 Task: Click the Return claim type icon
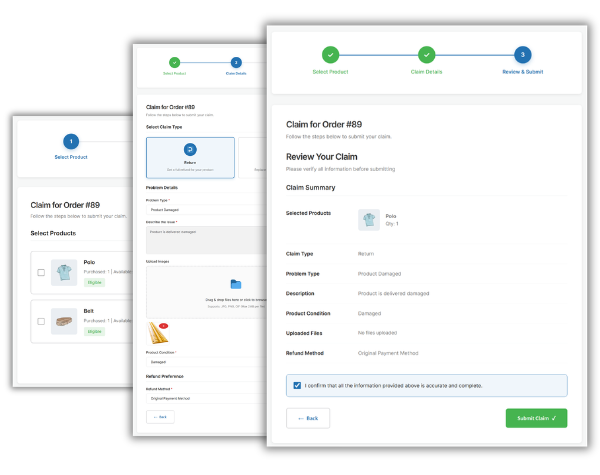[190, 148]
